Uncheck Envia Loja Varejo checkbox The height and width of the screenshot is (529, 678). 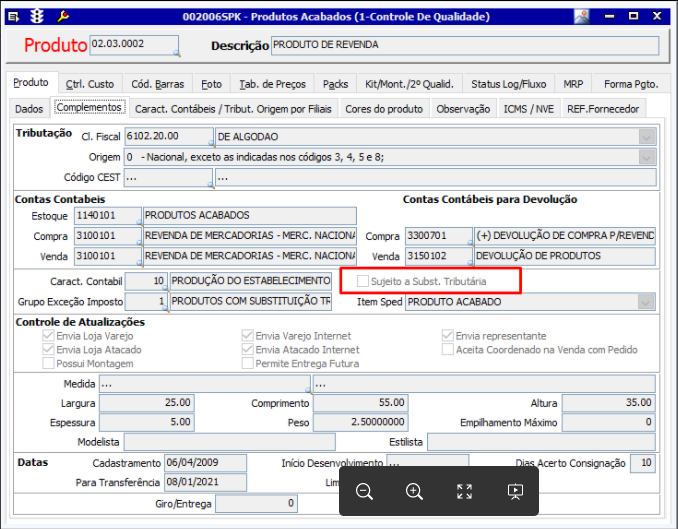[x=48, y=336]
